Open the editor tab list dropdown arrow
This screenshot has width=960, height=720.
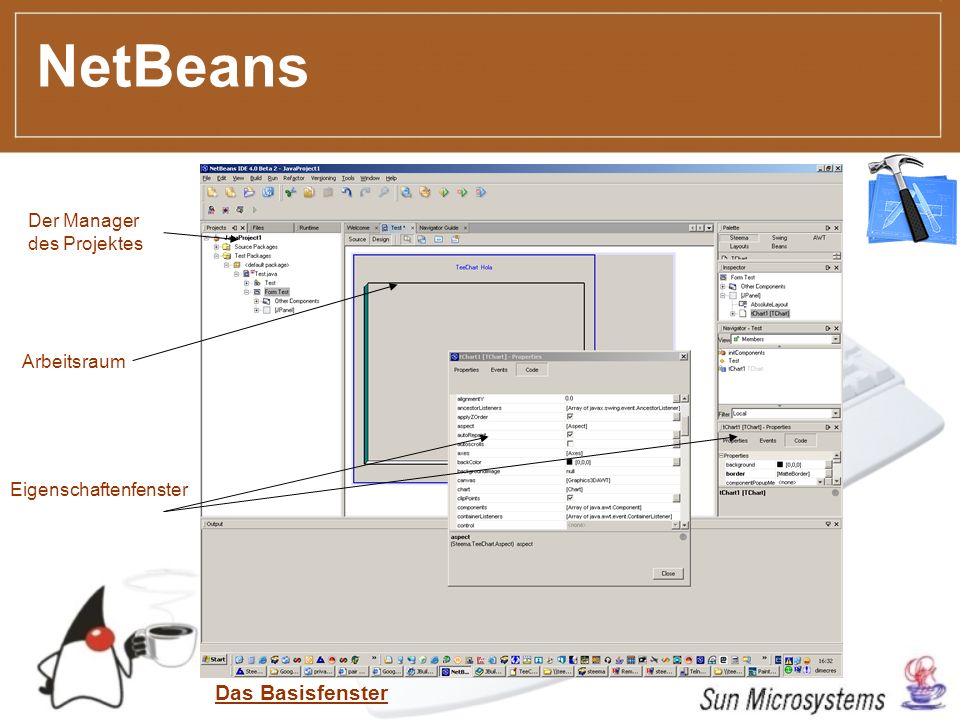tap(710, 228)
